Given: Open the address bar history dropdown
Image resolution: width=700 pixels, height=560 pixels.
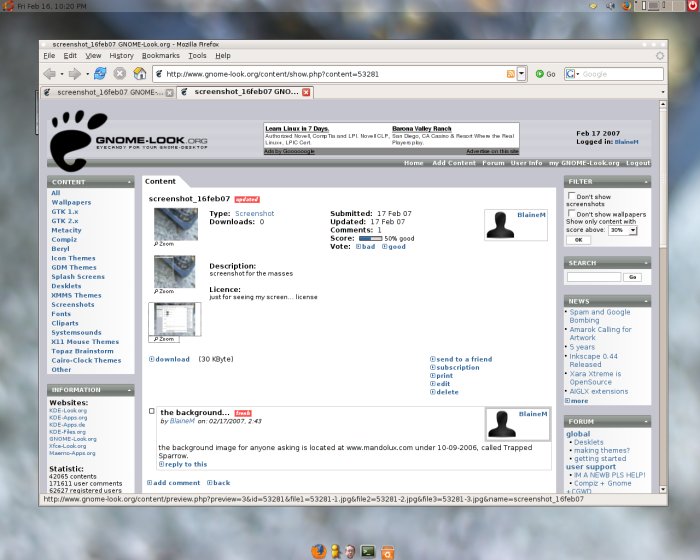Looking at the screenshot, I should point(521,74).
